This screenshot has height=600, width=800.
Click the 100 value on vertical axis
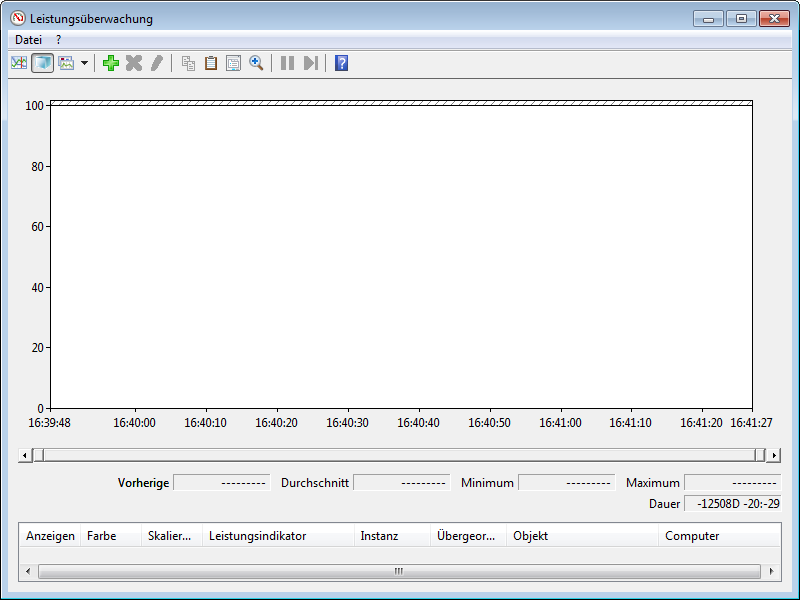tap(34, 106)
